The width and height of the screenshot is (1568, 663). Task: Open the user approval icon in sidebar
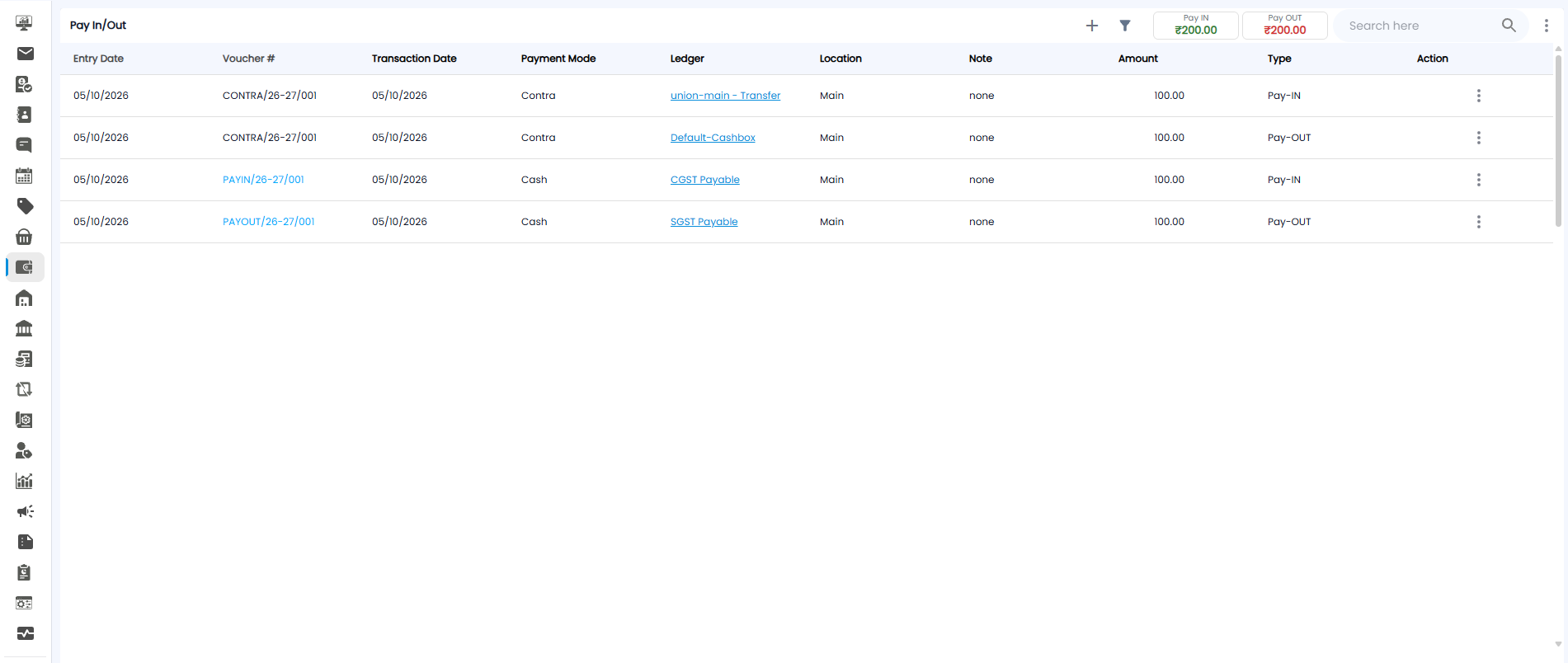point(25,84)
